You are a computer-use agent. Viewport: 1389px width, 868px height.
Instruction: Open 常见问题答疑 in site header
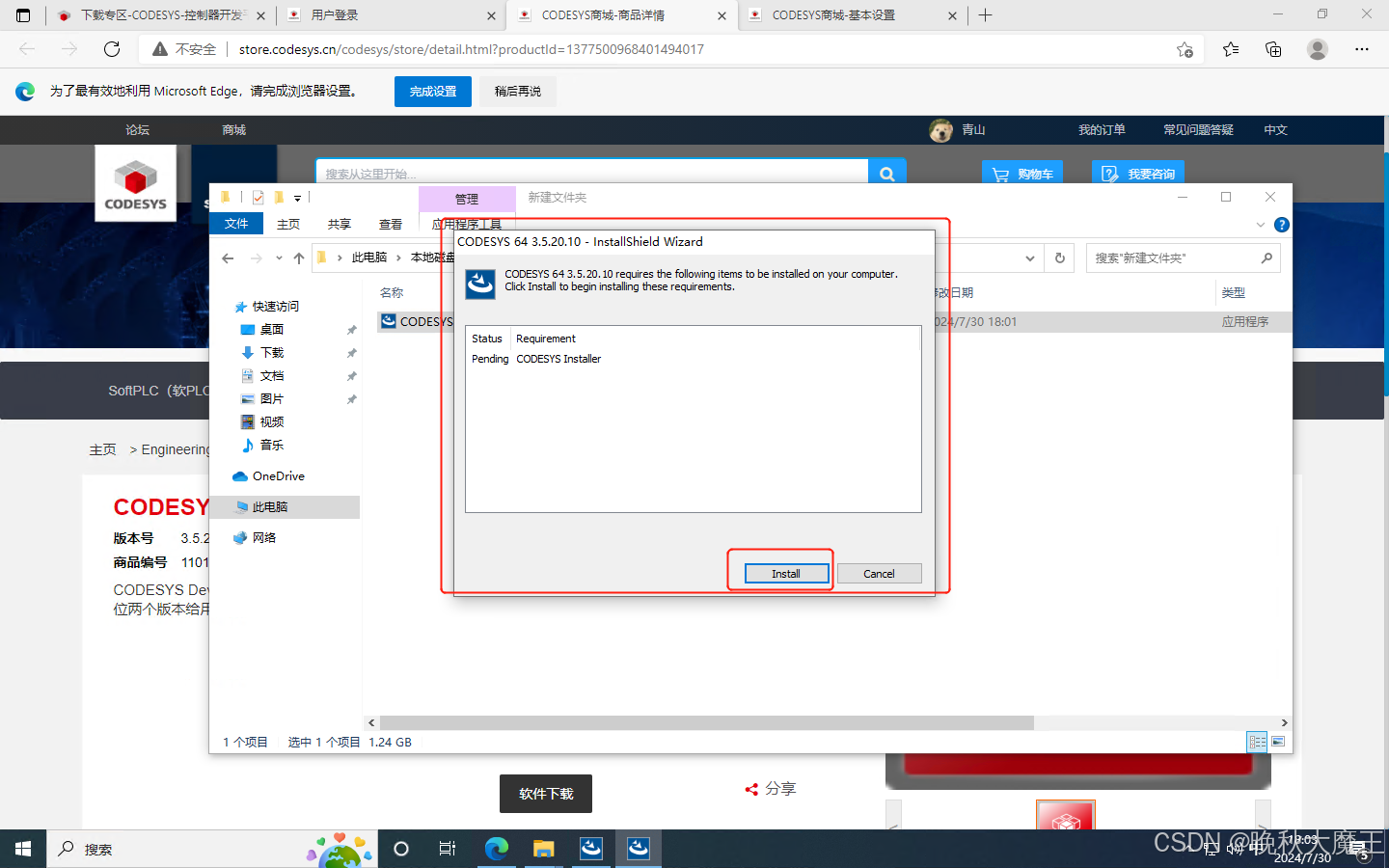point(1198,130)
